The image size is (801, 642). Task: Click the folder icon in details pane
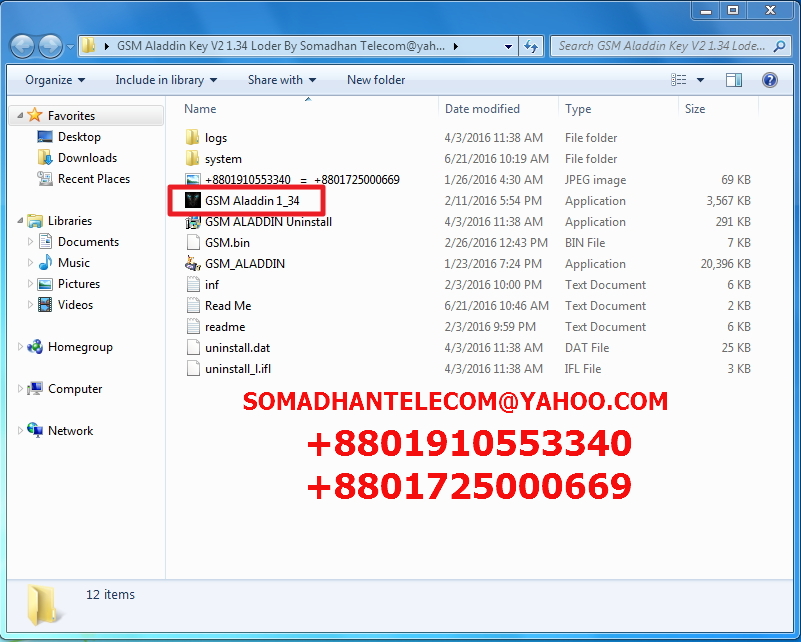point(42,606)
